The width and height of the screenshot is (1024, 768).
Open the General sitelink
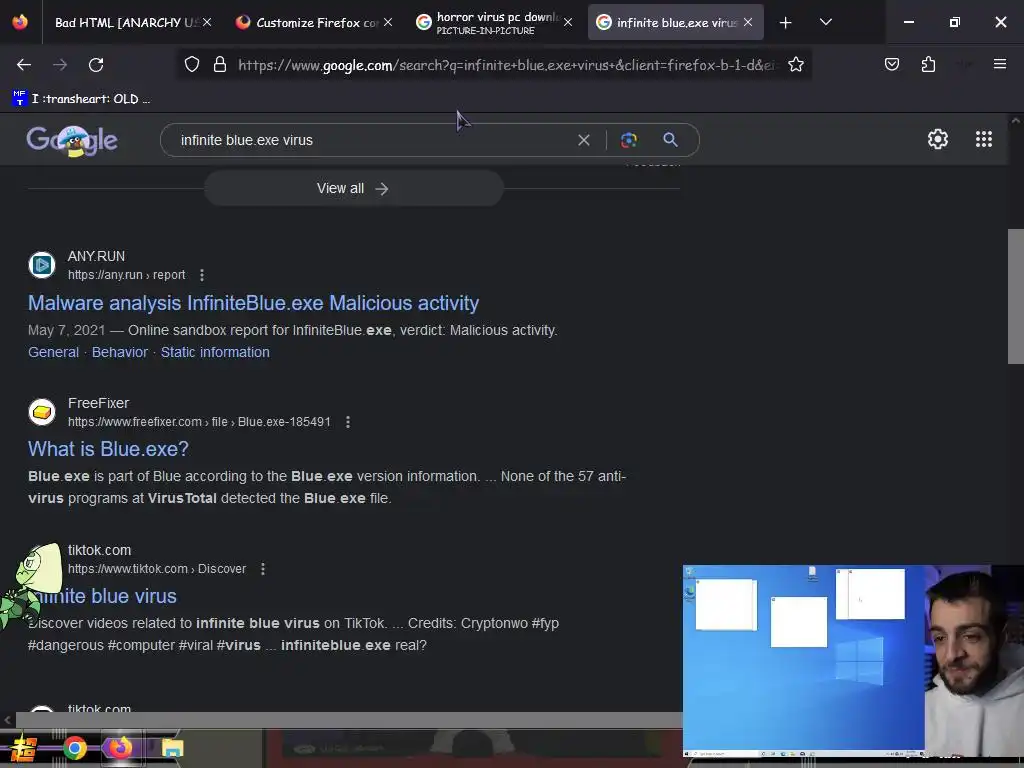coord(54,353)
